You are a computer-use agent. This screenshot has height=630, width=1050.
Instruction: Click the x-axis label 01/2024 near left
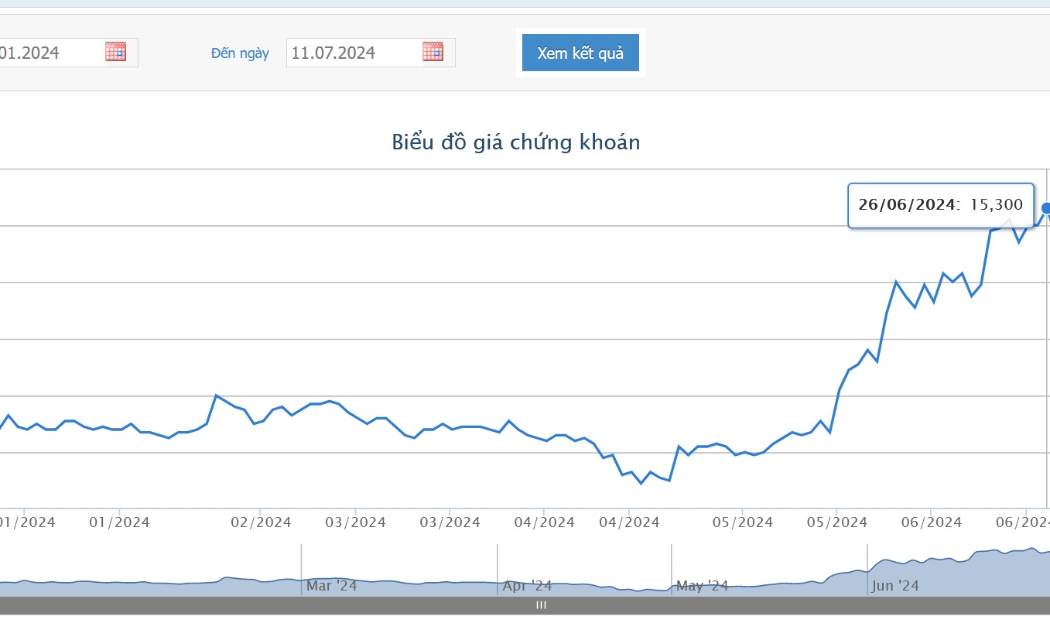point(119,522)
